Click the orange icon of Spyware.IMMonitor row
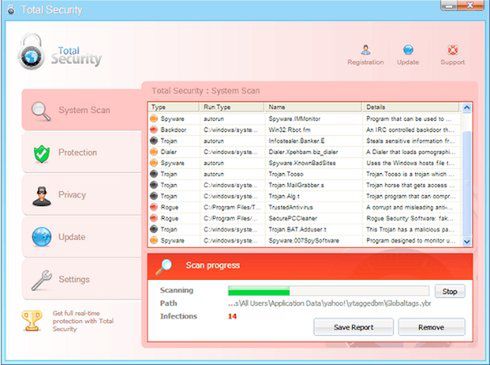490x365 pixels. 154,119
